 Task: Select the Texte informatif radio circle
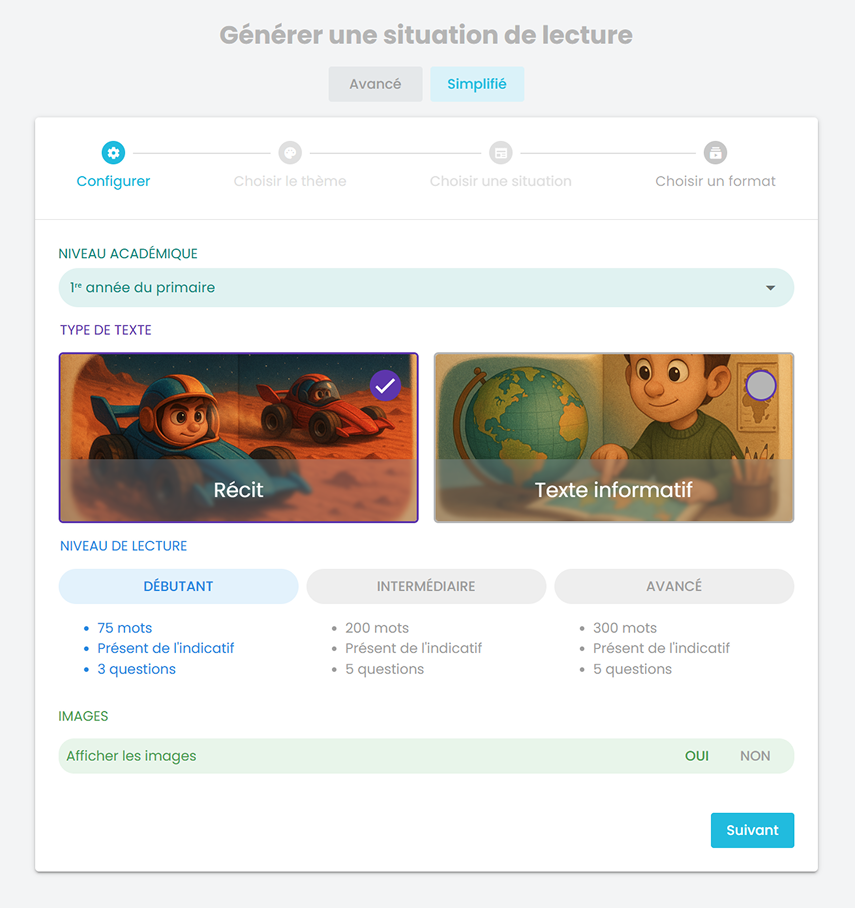[x=761, y=386]
